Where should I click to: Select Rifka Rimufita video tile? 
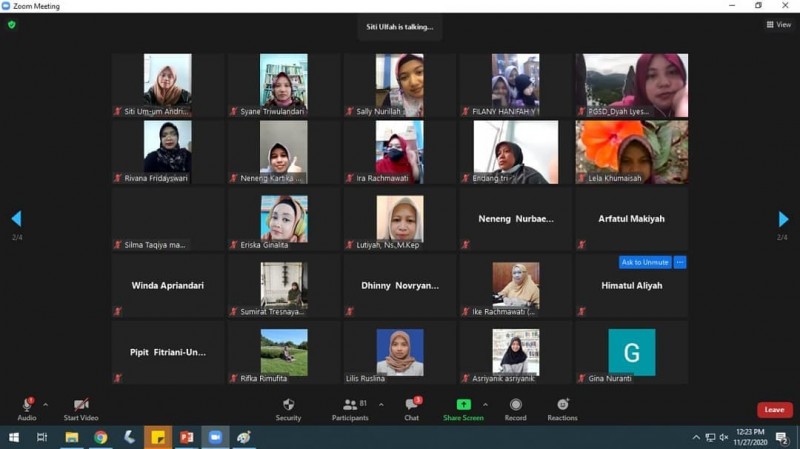pyautogui.click(x=284, y=352)
